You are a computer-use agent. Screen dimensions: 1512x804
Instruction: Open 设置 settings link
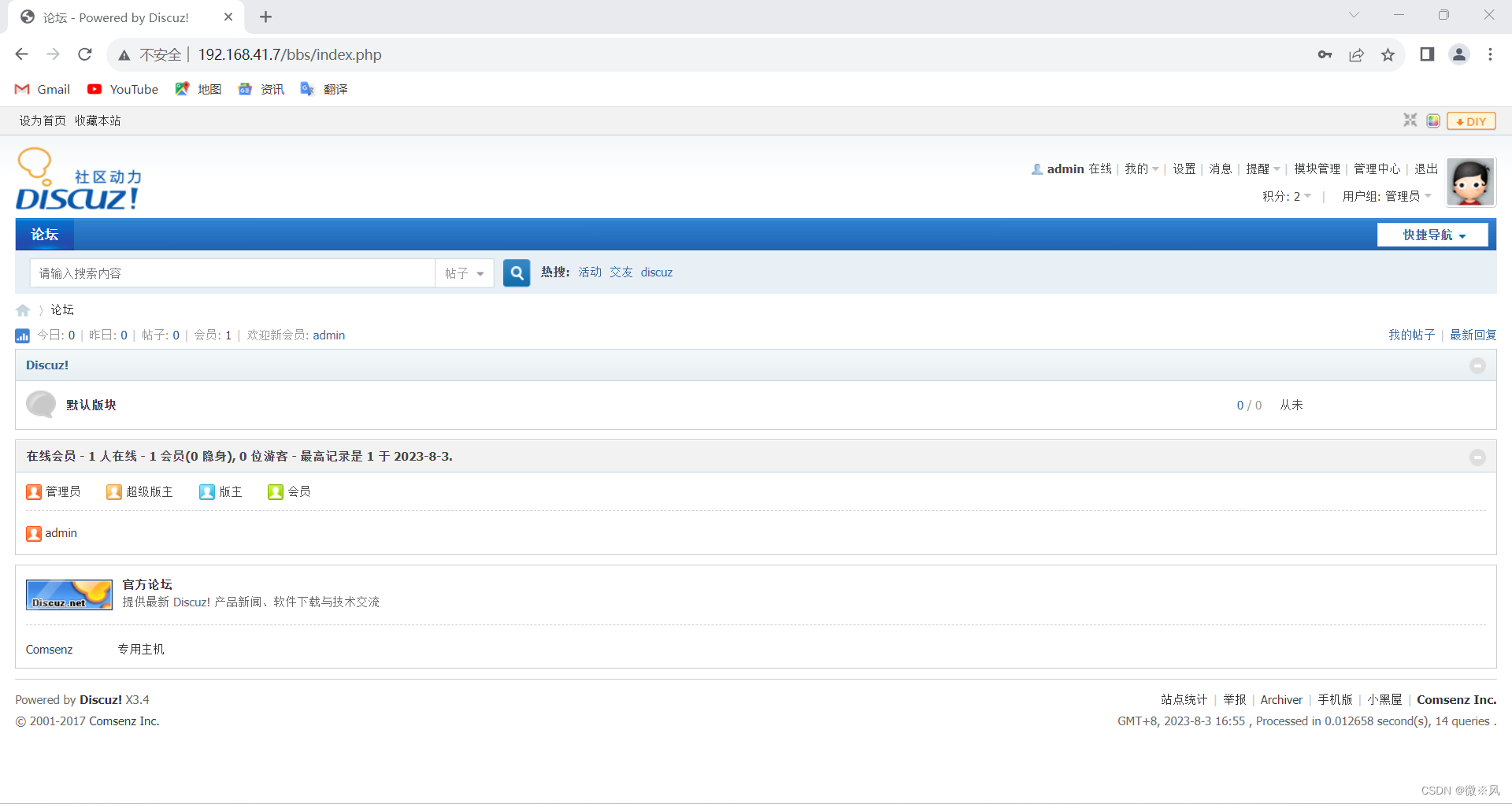(x=1184, y=169)
